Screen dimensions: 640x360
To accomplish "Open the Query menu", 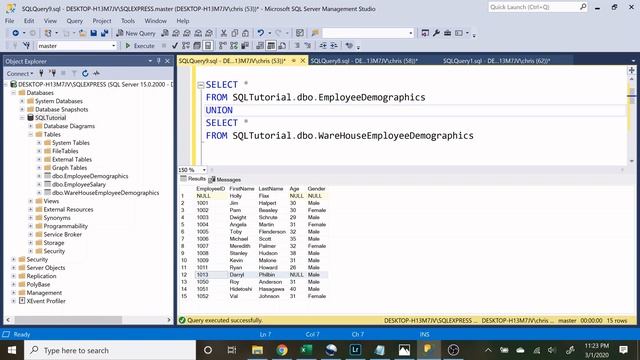I will [75, 21].
